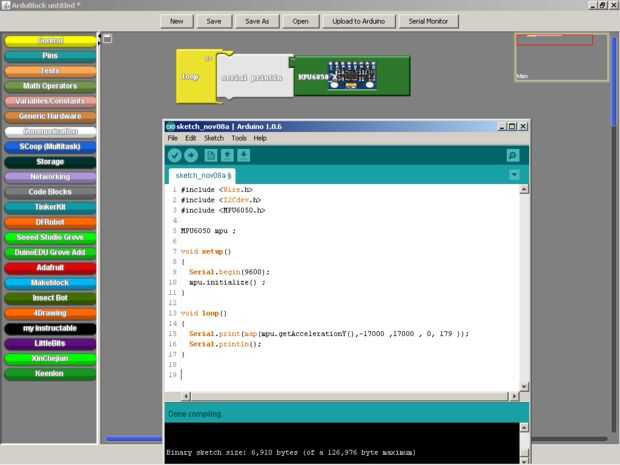Screen dimensions: 620x465
Task: Open the 4Drawing drawer
Action: [50, 313]
